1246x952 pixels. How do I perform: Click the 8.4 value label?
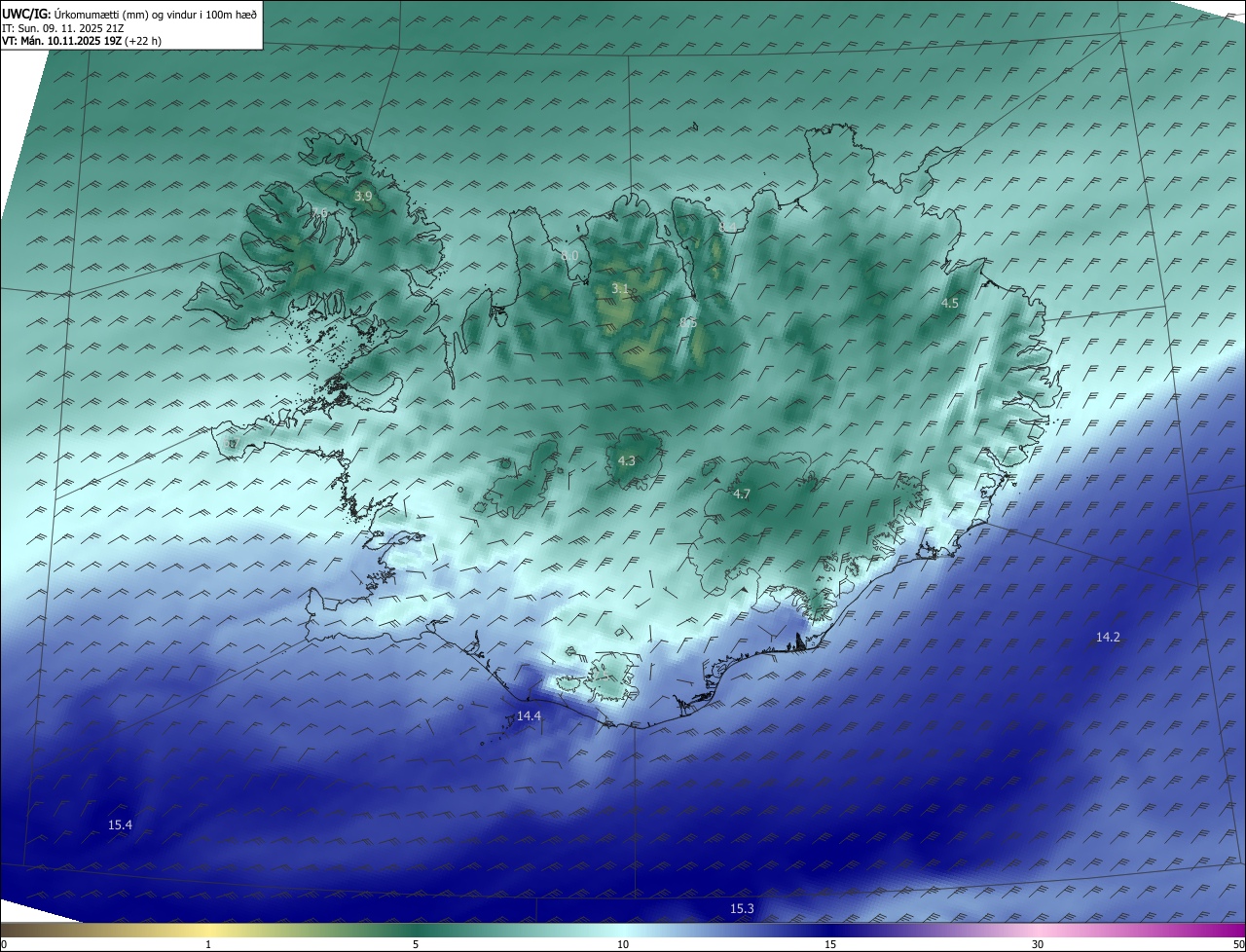(727, 227)
